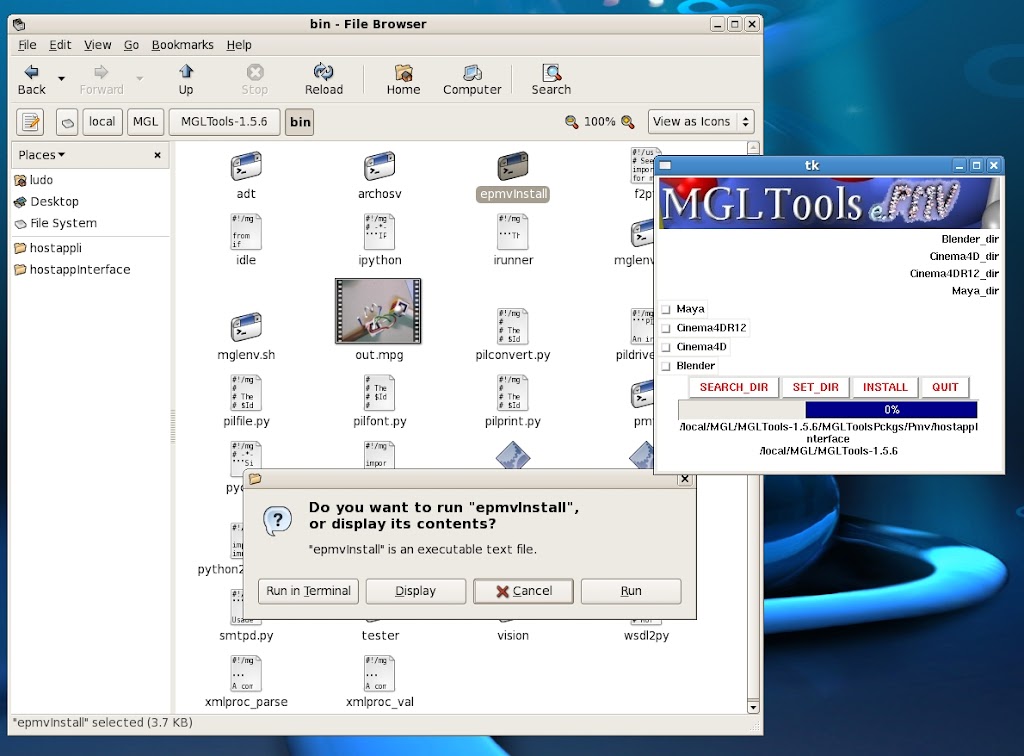Go to the Home folder
Image resolution: width=1024 pixels, height=756 pixels.
click(404, 80)
